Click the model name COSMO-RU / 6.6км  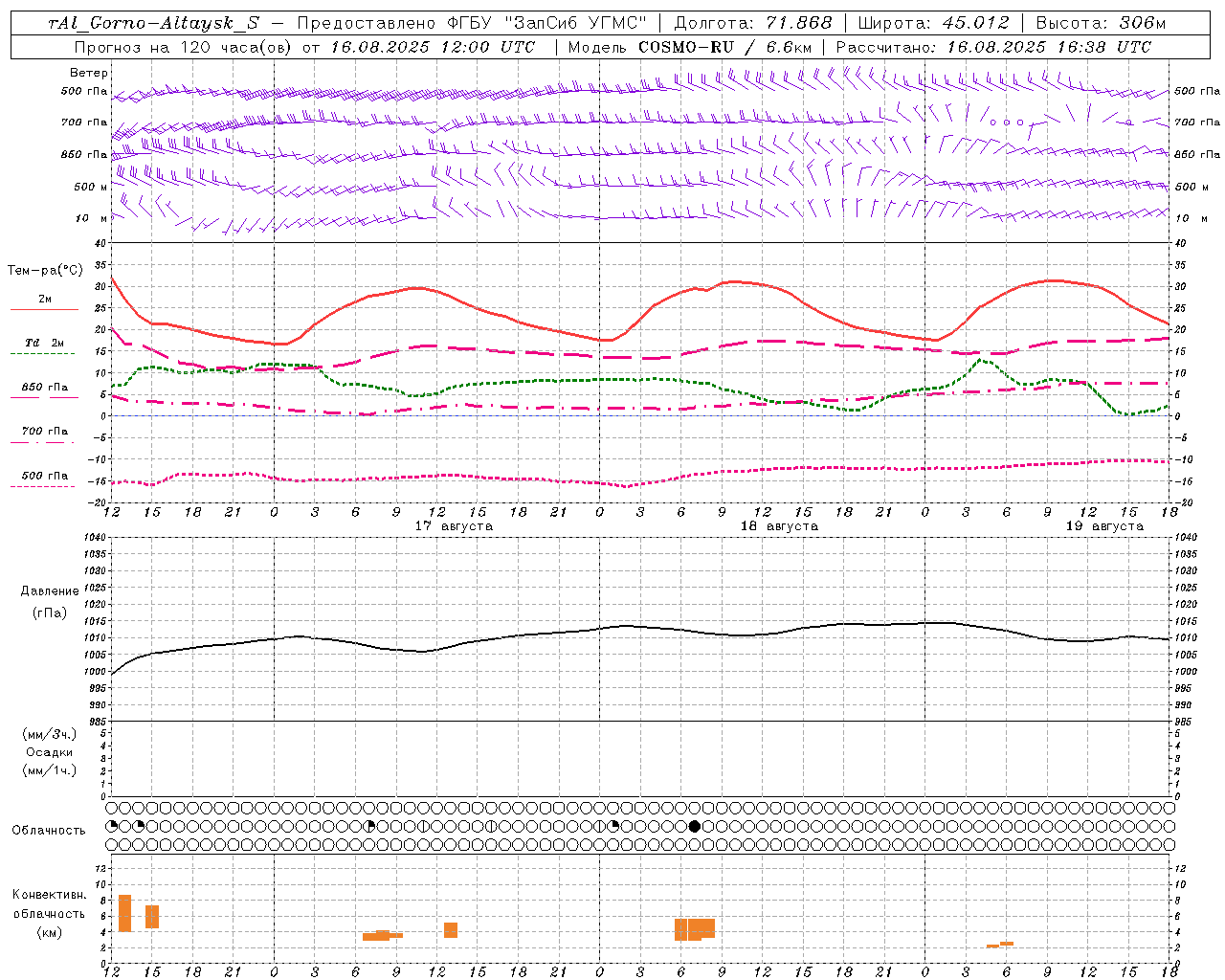click(x=724, y=46)
